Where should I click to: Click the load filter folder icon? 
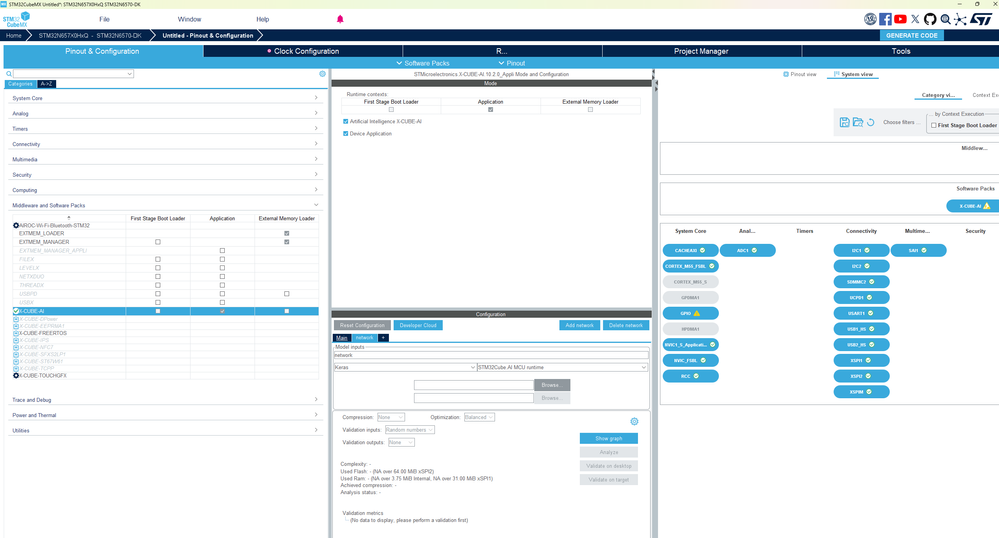(858, 122)
